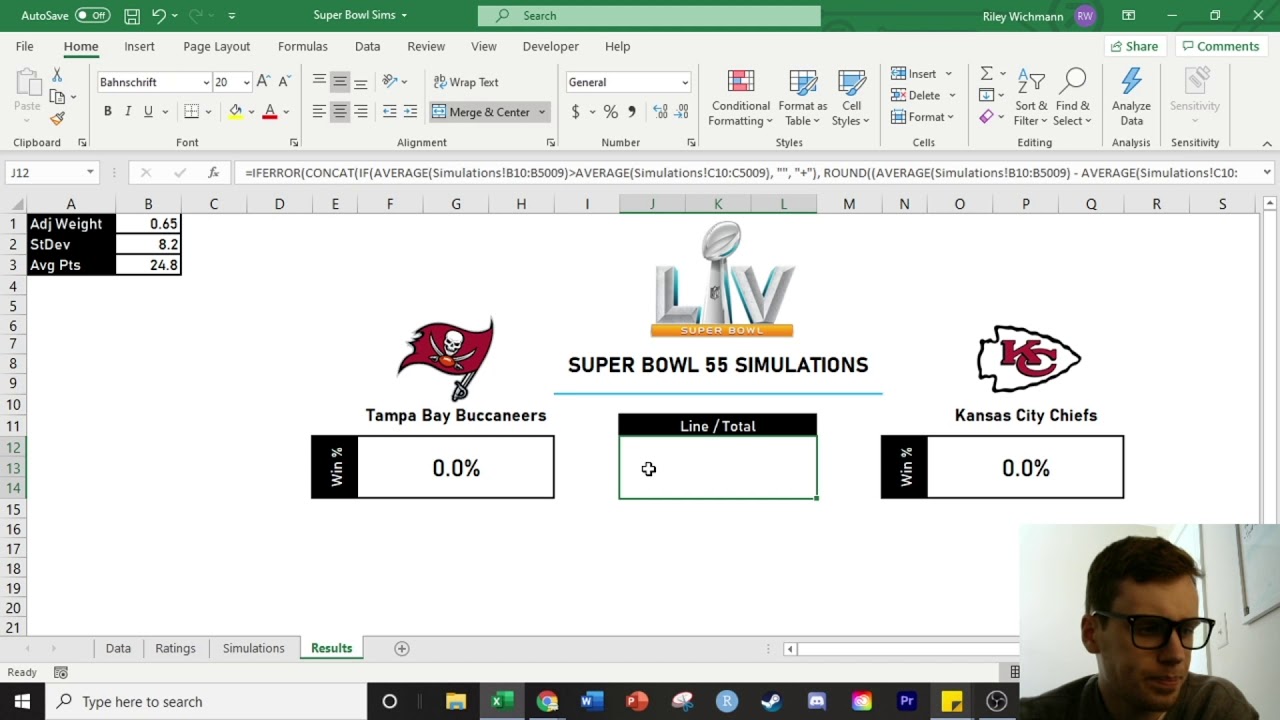Toggle Wrap Text

[x=465, y=82]
